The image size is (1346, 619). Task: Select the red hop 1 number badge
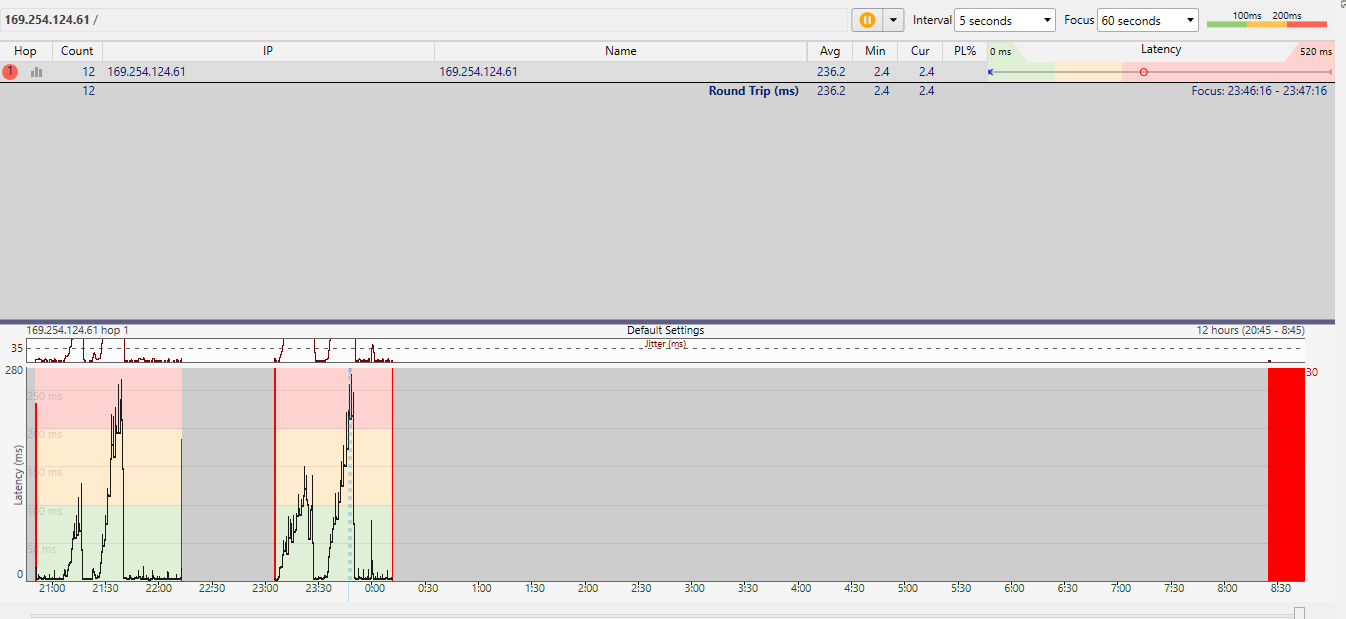[x=10, y=72]
